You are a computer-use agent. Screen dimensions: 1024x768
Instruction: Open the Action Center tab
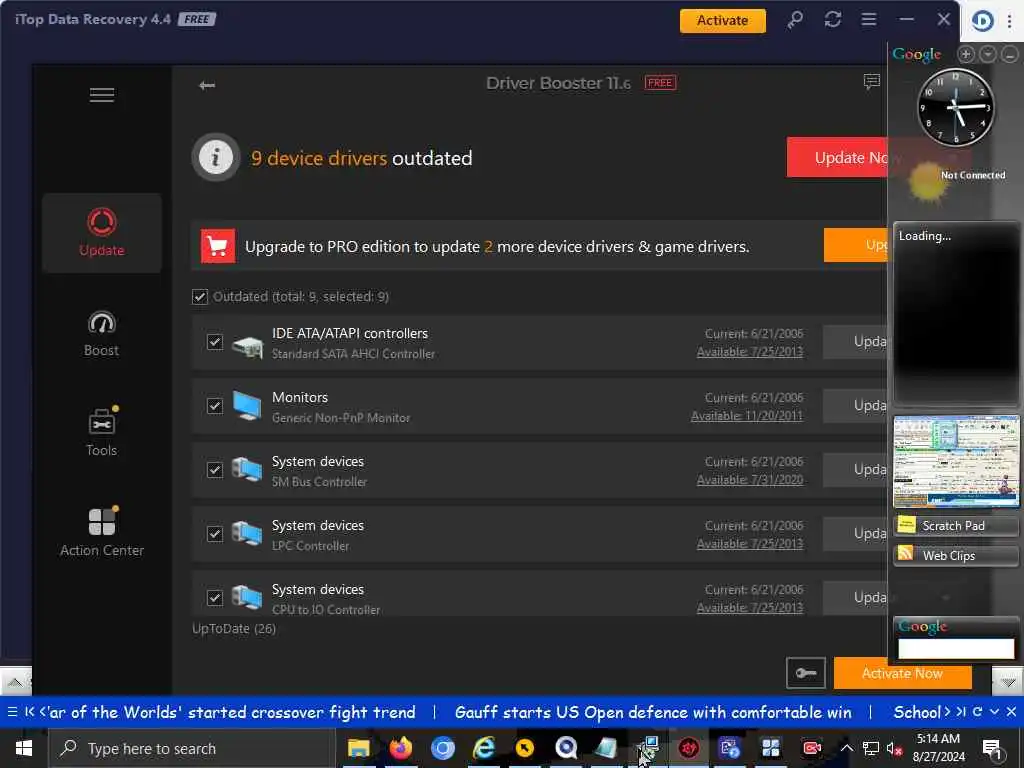pyautogui.click(x=102, y=532)
